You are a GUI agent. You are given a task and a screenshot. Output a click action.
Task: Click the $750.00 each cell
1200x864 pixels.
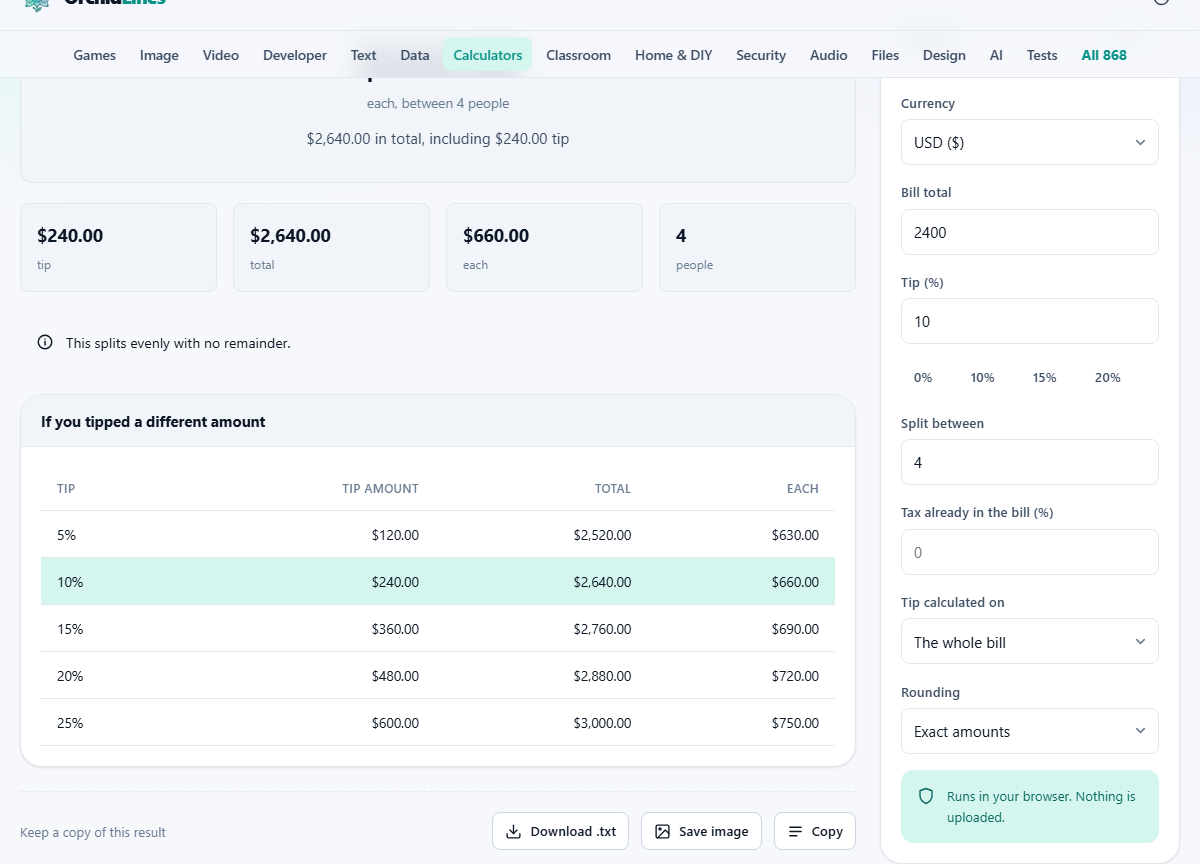pos(795,723)
